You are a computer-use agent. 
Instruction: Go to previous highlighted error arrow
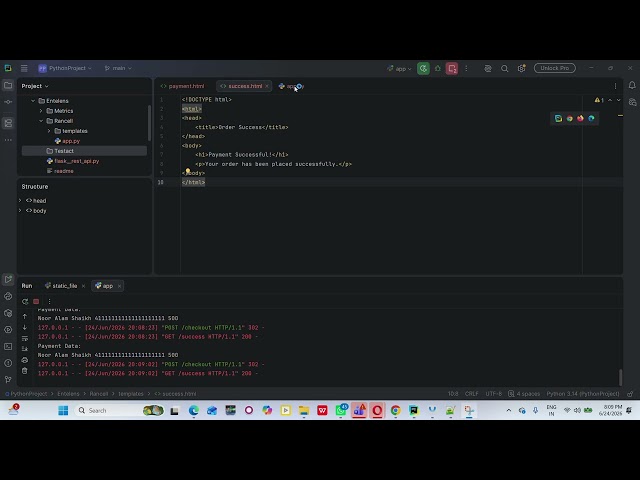[x=610, y=100]
